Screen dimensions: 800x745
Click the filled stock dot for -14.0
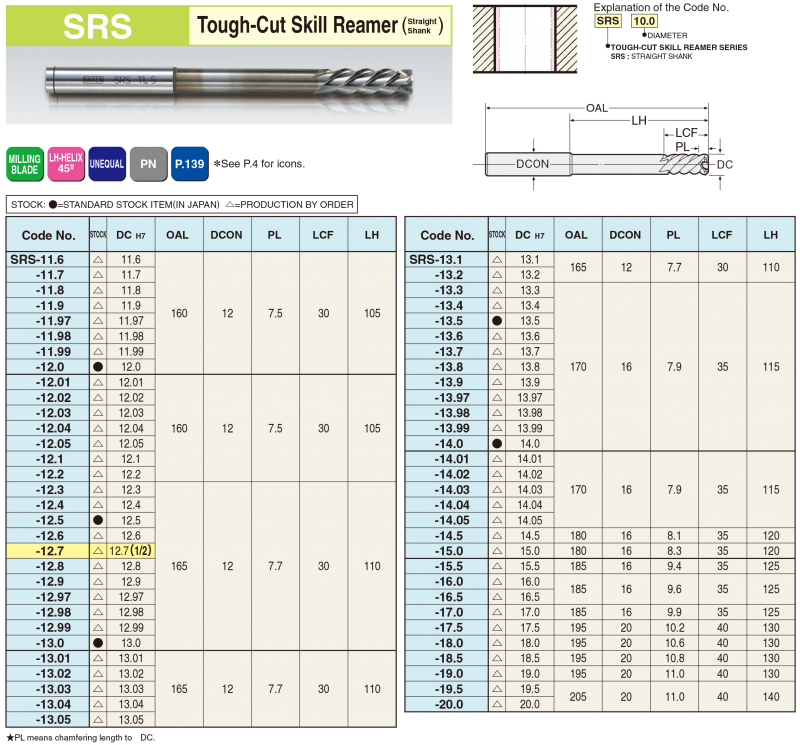click(497, 444)
